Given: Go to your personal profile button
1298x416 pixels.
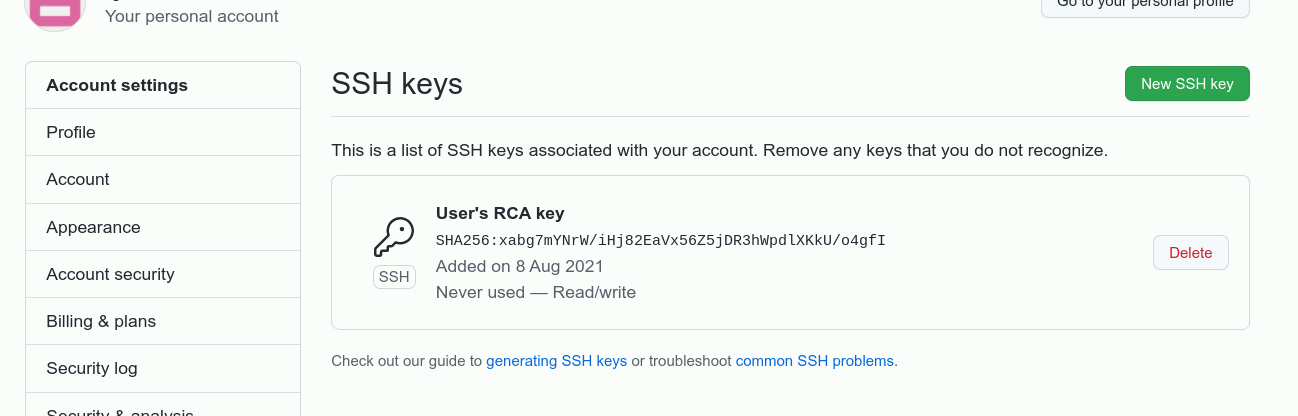Looking at the screenshot, I should [x=1145, y=6].
